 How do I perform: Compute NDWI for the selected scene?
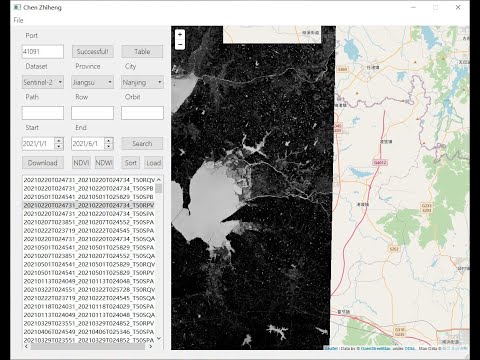point(104,163)
